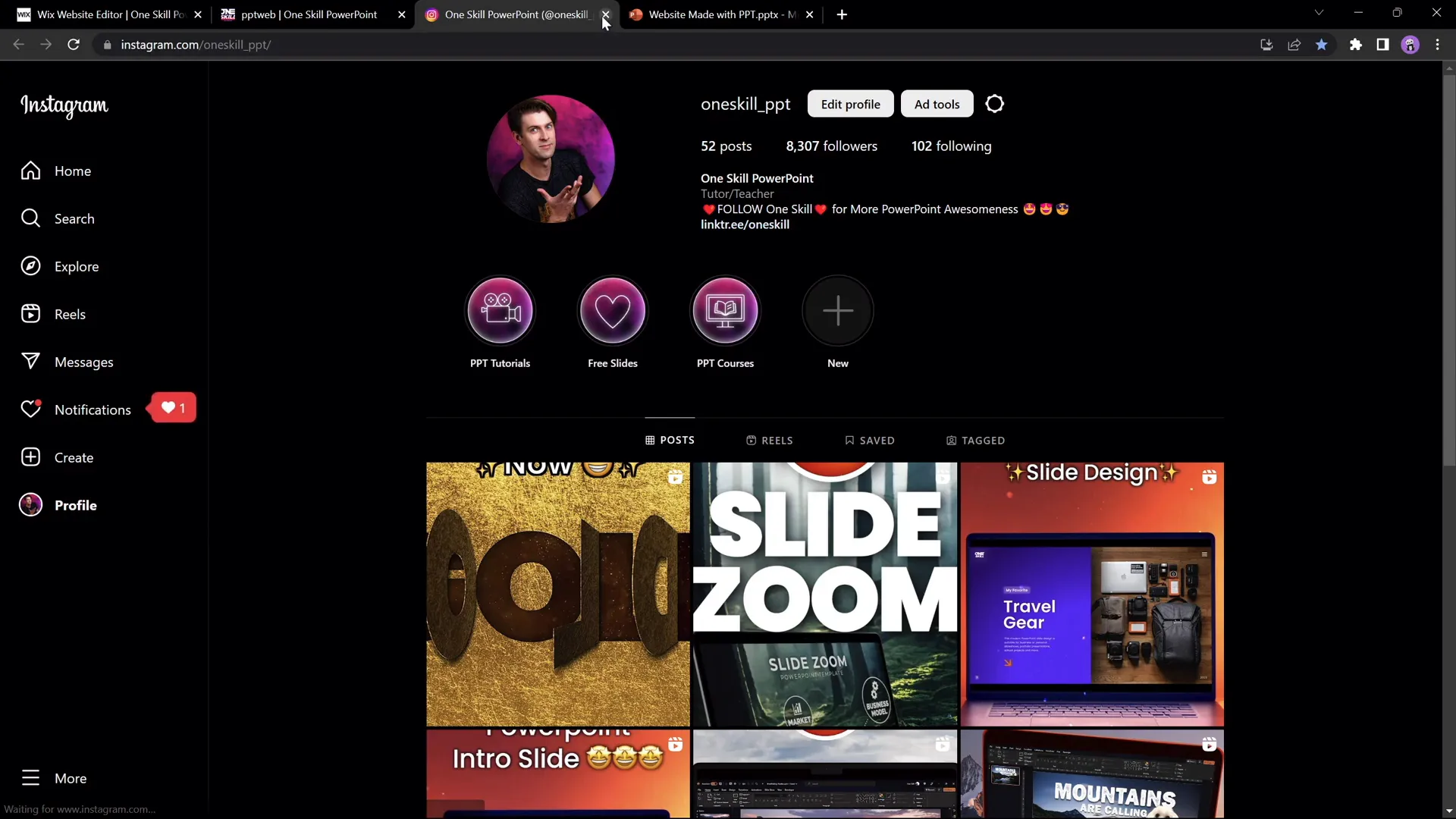Click Ad tools button

pos(937,104)
